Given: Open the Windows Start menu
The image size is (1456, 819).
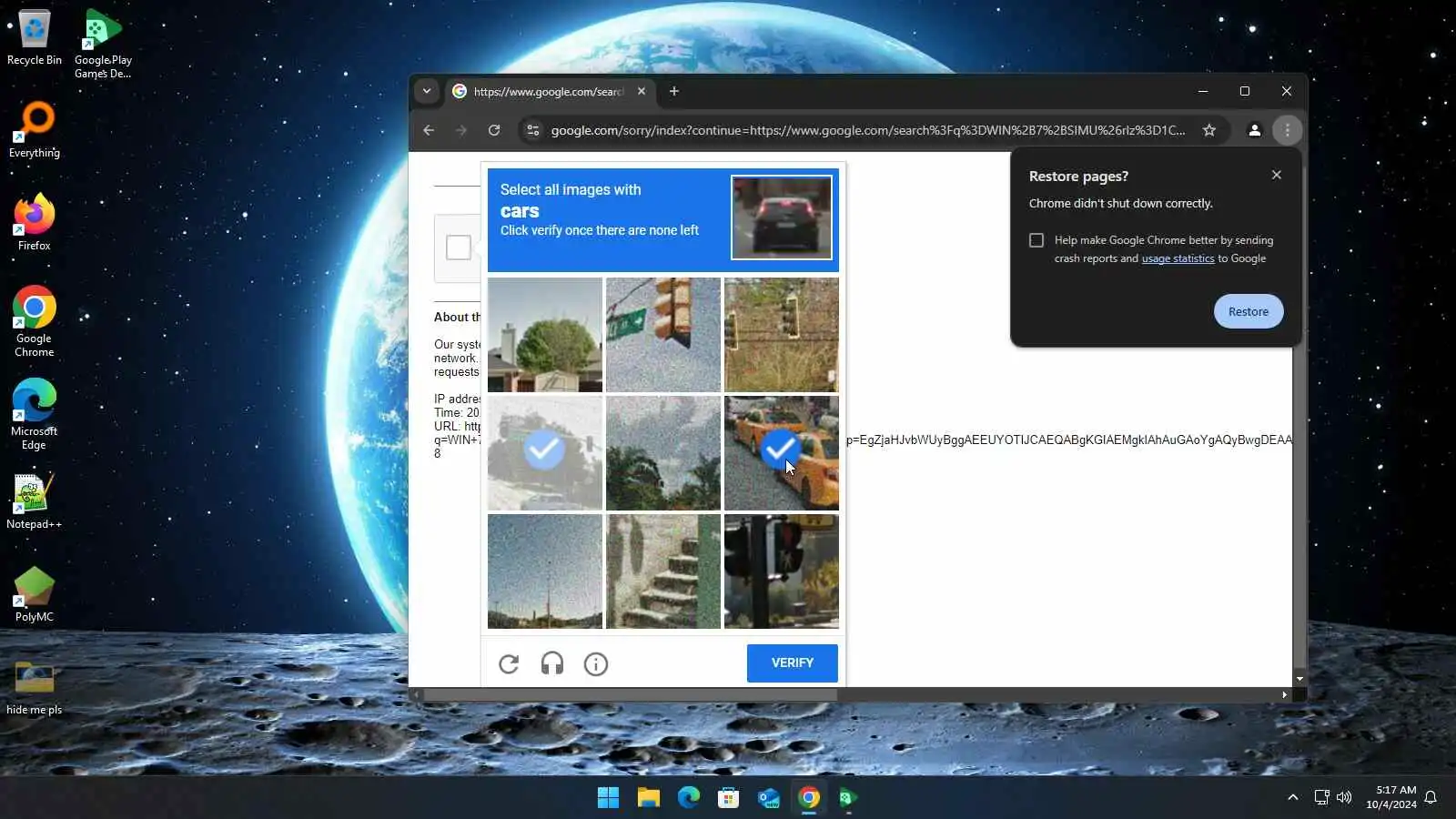Looking at the screenshot, I should 608,798.
